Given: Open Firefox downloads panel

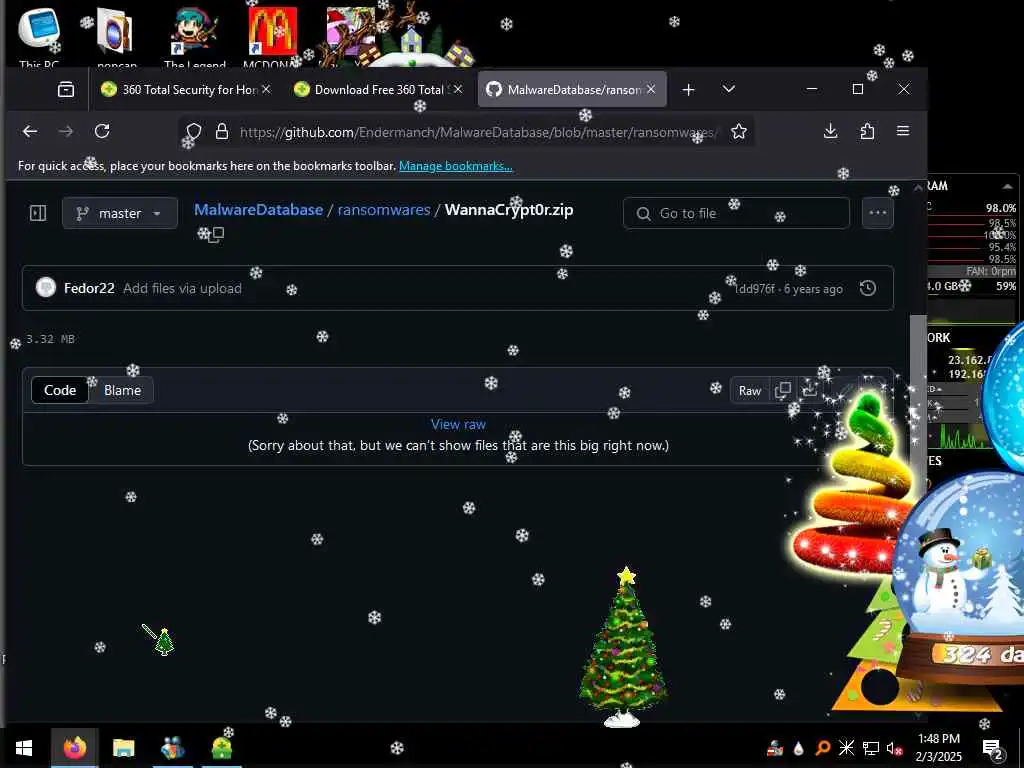Looking at the screenshot, I should coord(831,131).
